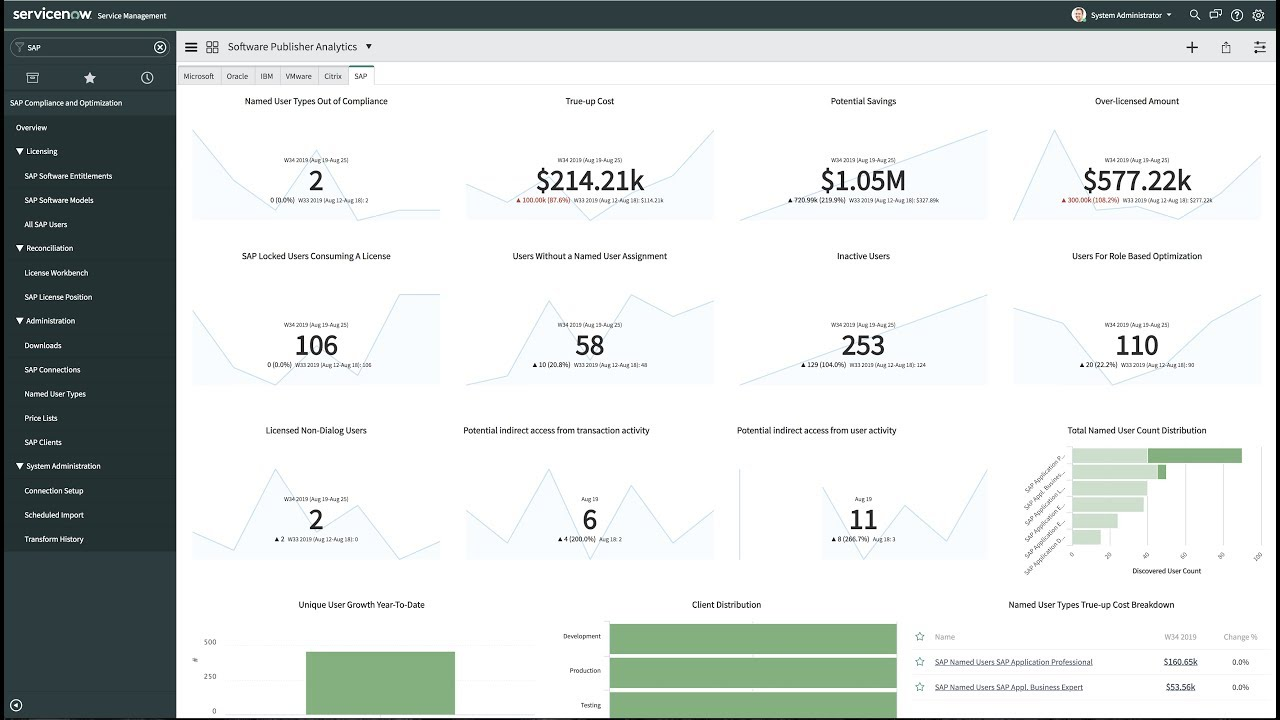The width and height of the screenshot is (1280, 720).
Task: Open the $160.65k cost value link
Action: pyautogui.click(x=1180, y=662)
